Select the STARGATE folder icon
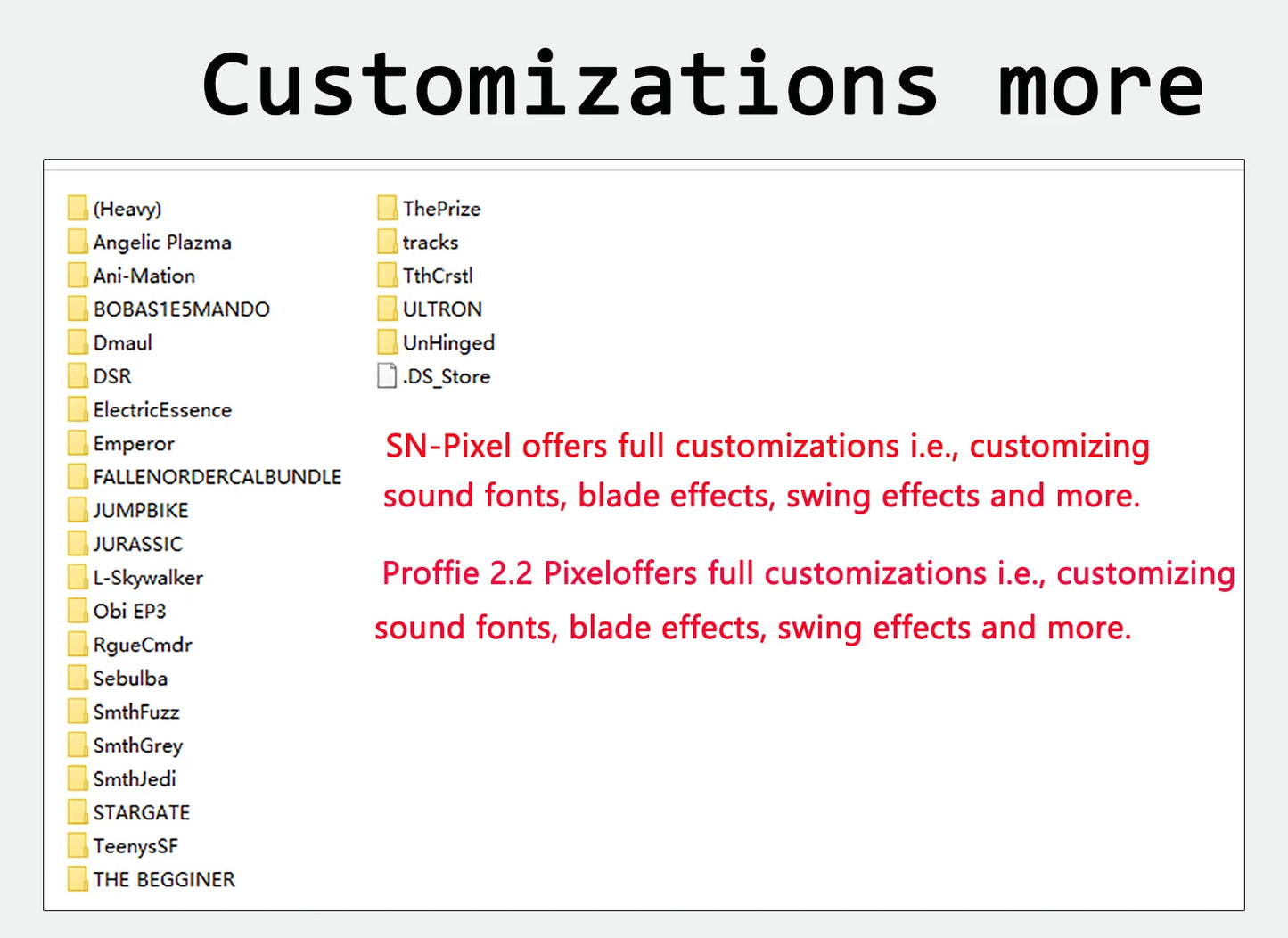This screenshot has width=1288, height=938. click(78, 812)
